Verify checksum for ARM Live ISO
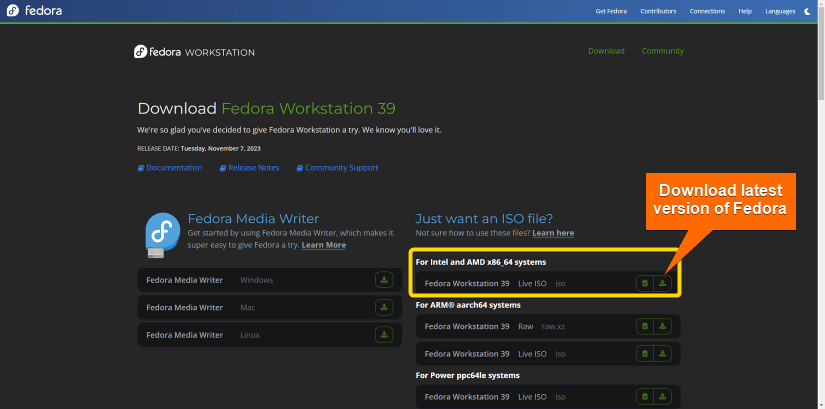 [645, 354]
